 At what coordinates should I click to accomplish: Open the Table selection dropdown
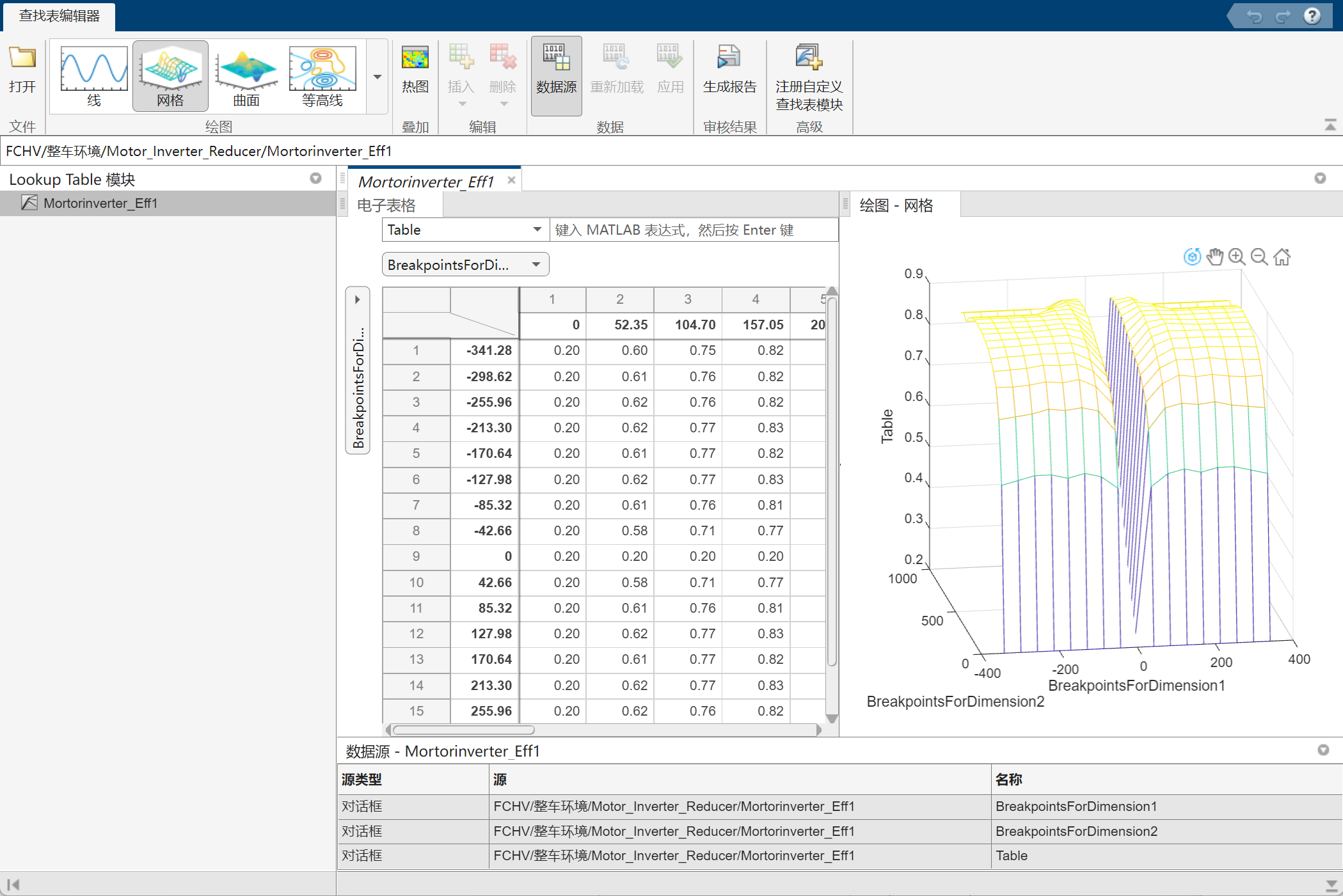pos(465,230)
